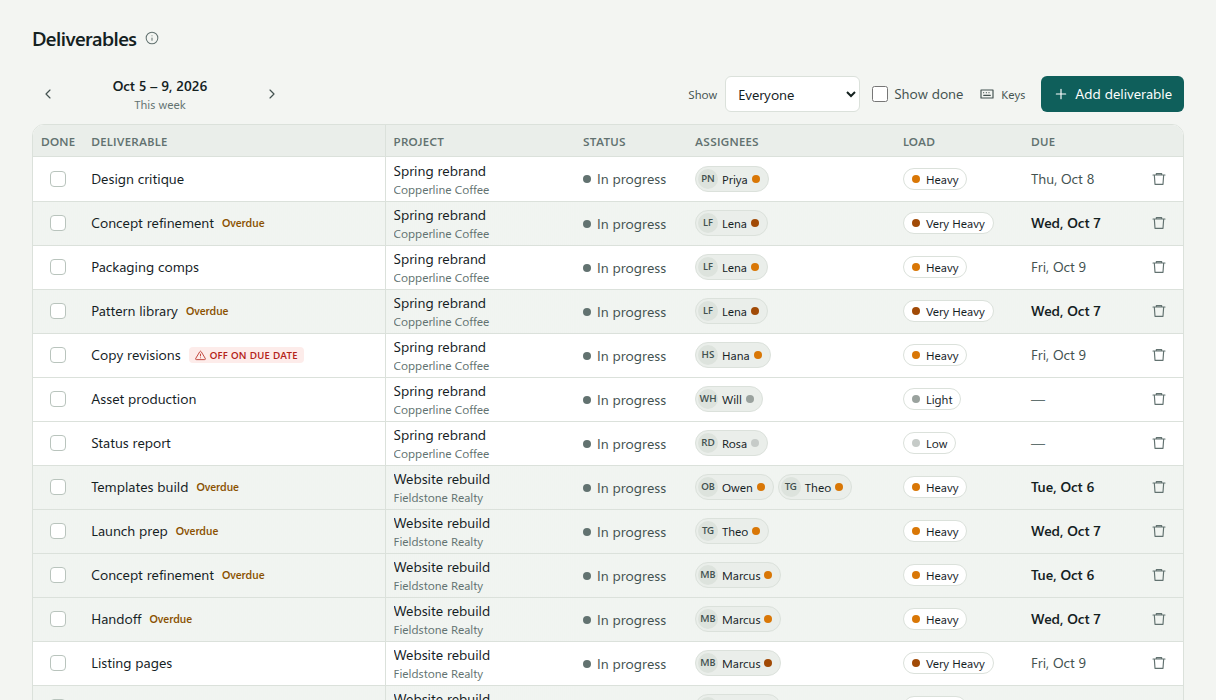This screenshot has height=700, width=1216.
Task: Click the Add deliverable button
Action: tap(1112, 94)
